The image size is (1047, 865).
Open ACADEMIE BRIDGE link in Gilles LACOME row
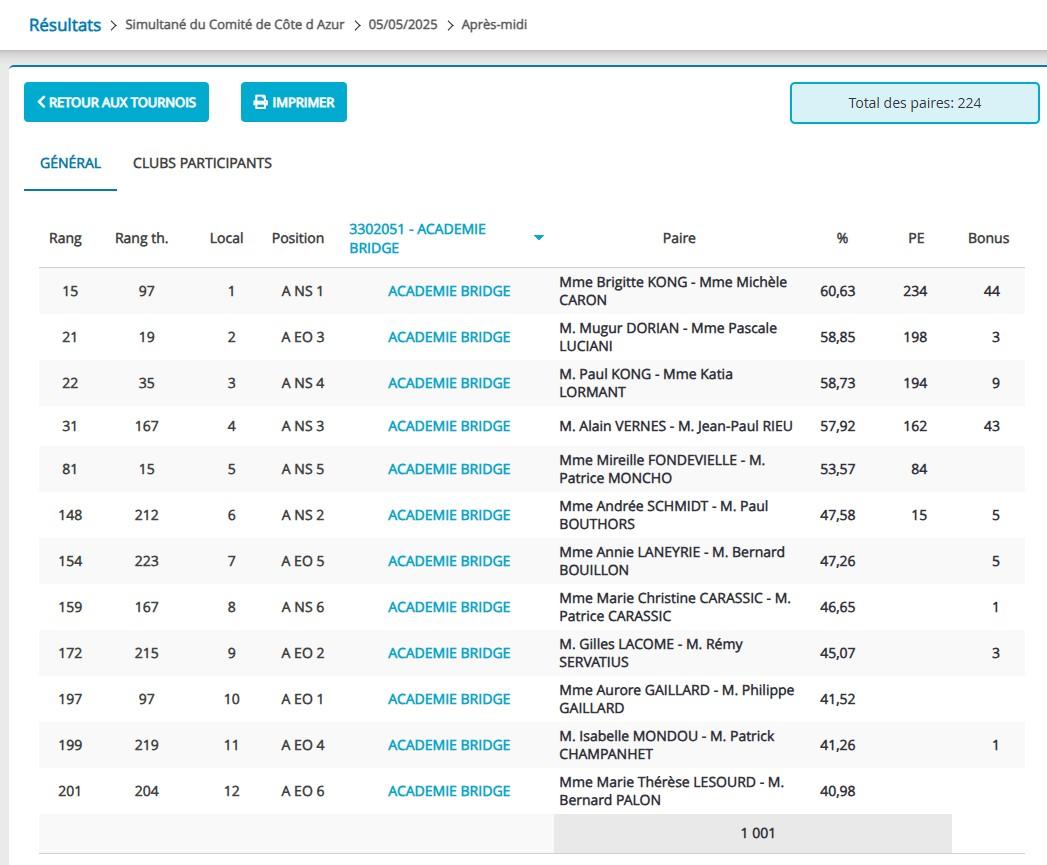pyautogui.click(x=449, y=653)
